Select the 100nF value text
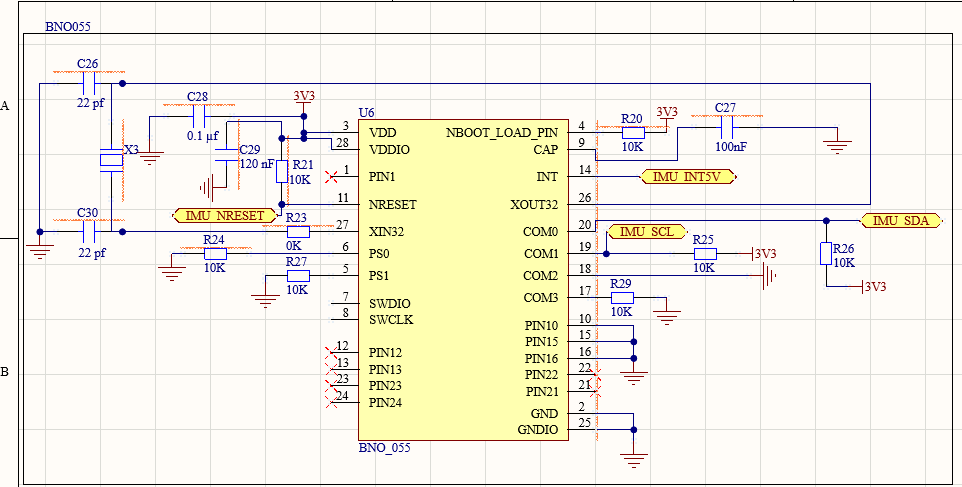Screen dimensions: 962x487 [731, 147]
